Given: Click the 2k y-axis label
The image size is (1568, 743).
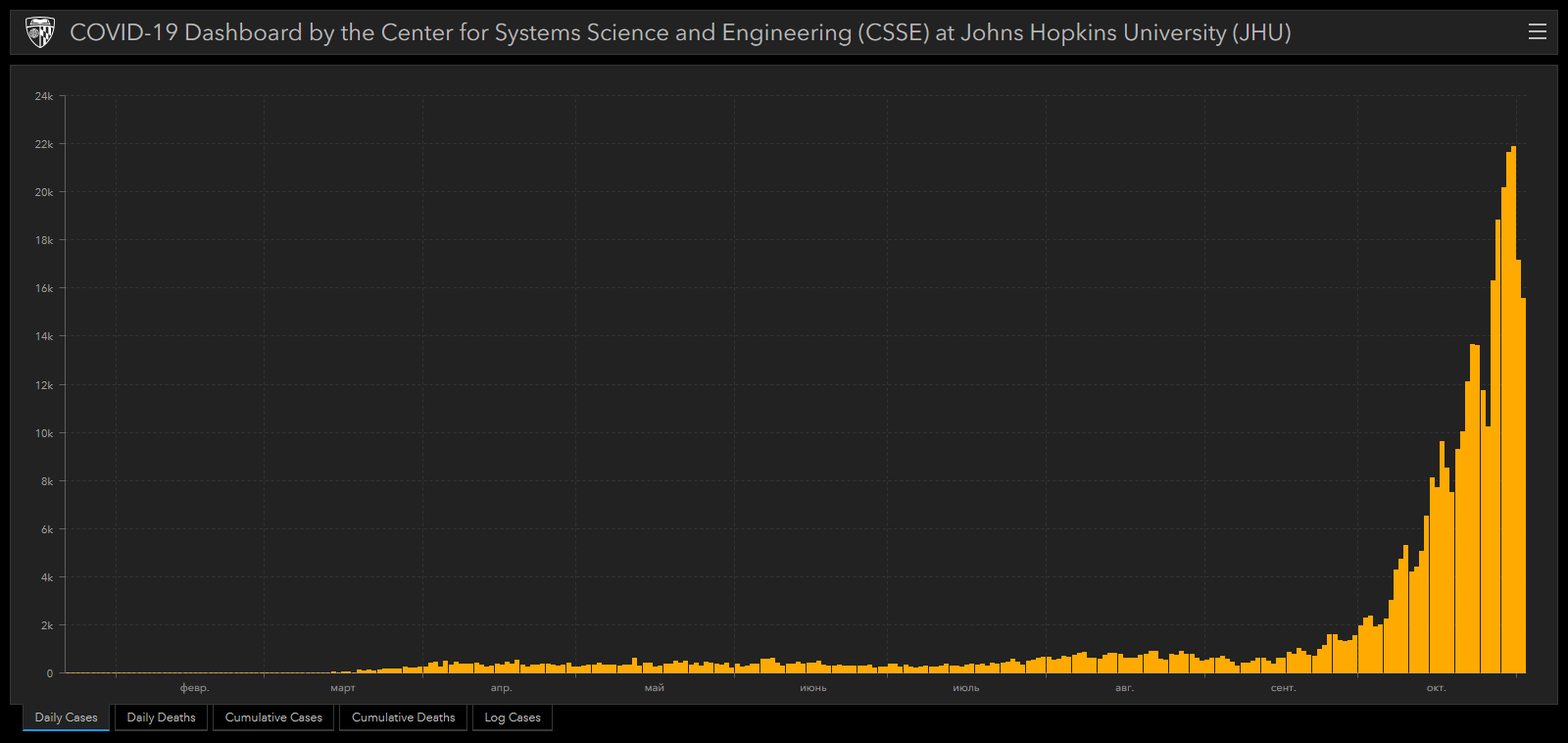Looking at the screenshot, I should (47, 625).
